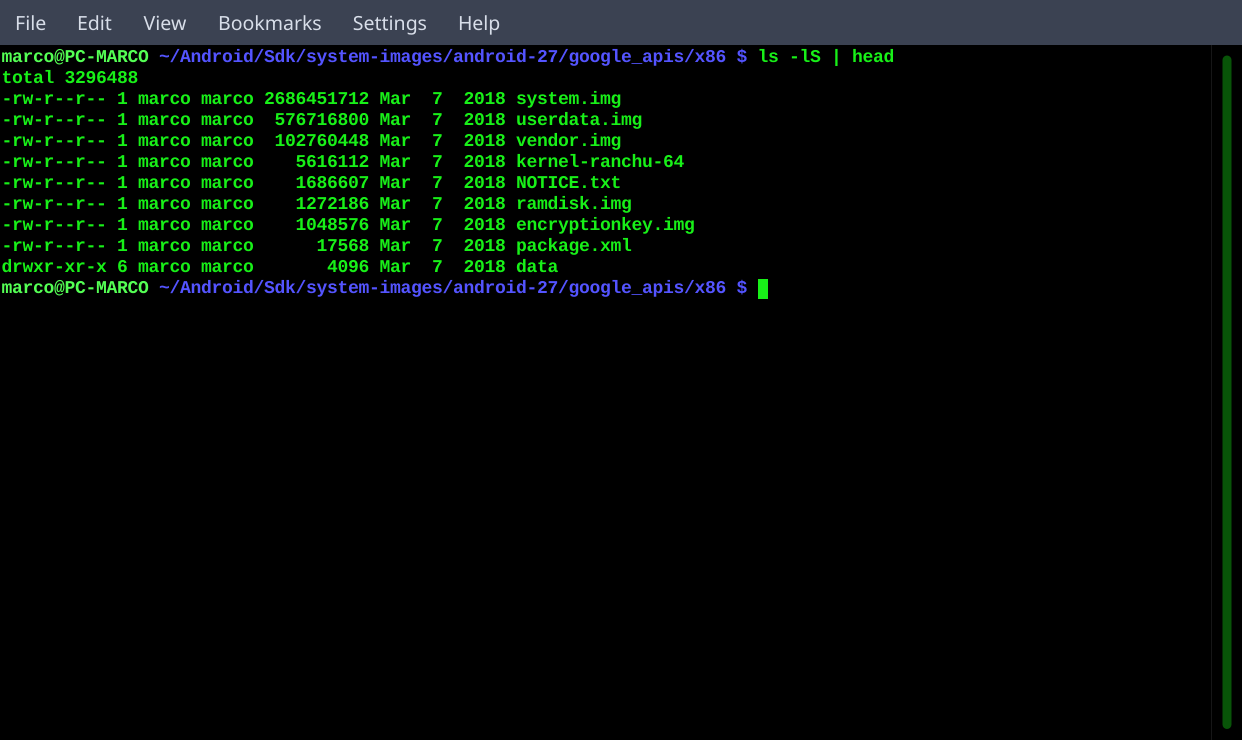Click the size value 1686607
Screen dimensions: 1242x740
332,183
